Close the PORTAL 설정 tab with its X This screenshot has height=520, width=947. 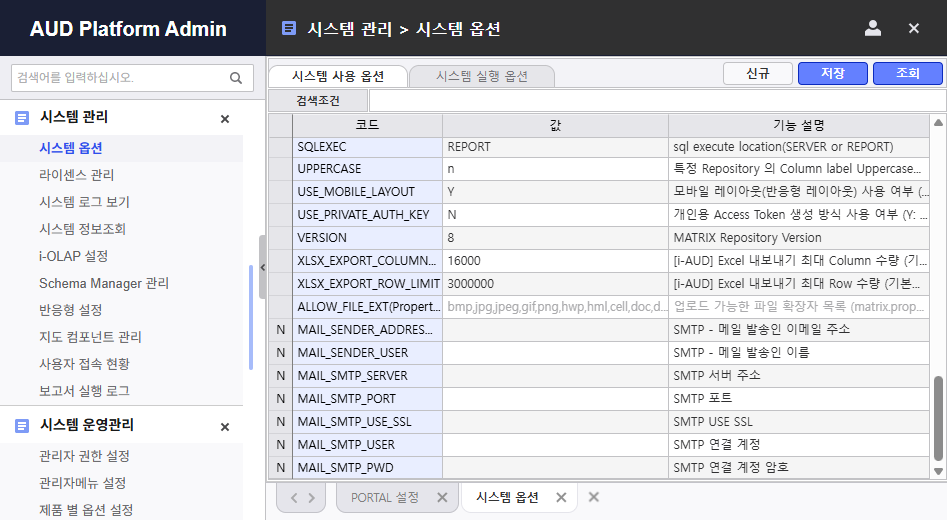[442, 497]
